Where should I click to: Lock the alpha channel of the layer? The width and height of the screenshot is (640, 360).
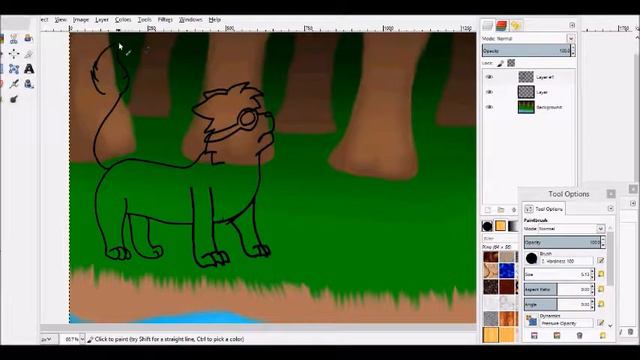pyautogui.click(x=511, y=63)
